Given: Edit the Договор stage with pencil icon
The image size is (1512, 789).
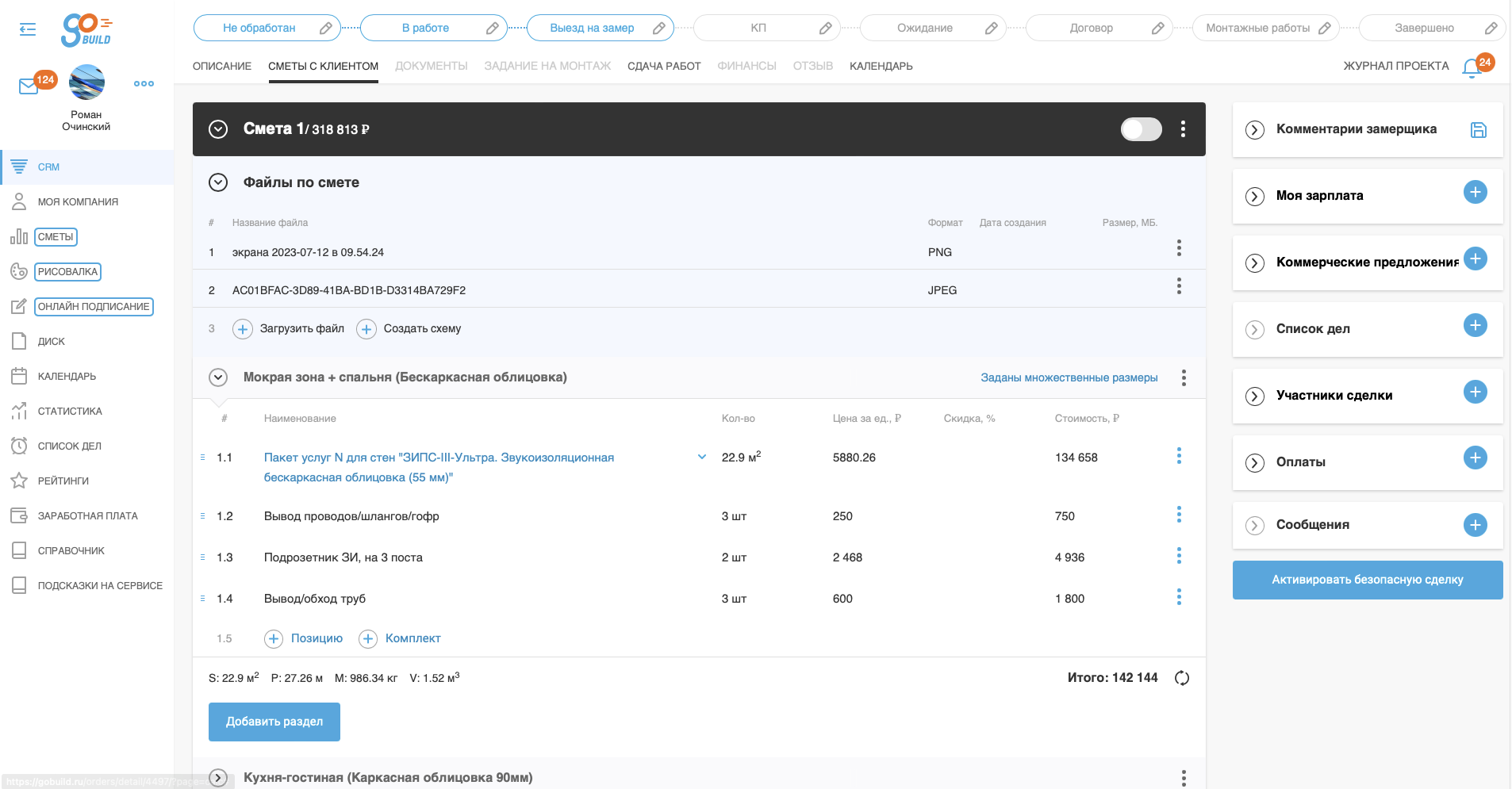Looking at the screenshot, I should pos(1158,29).
